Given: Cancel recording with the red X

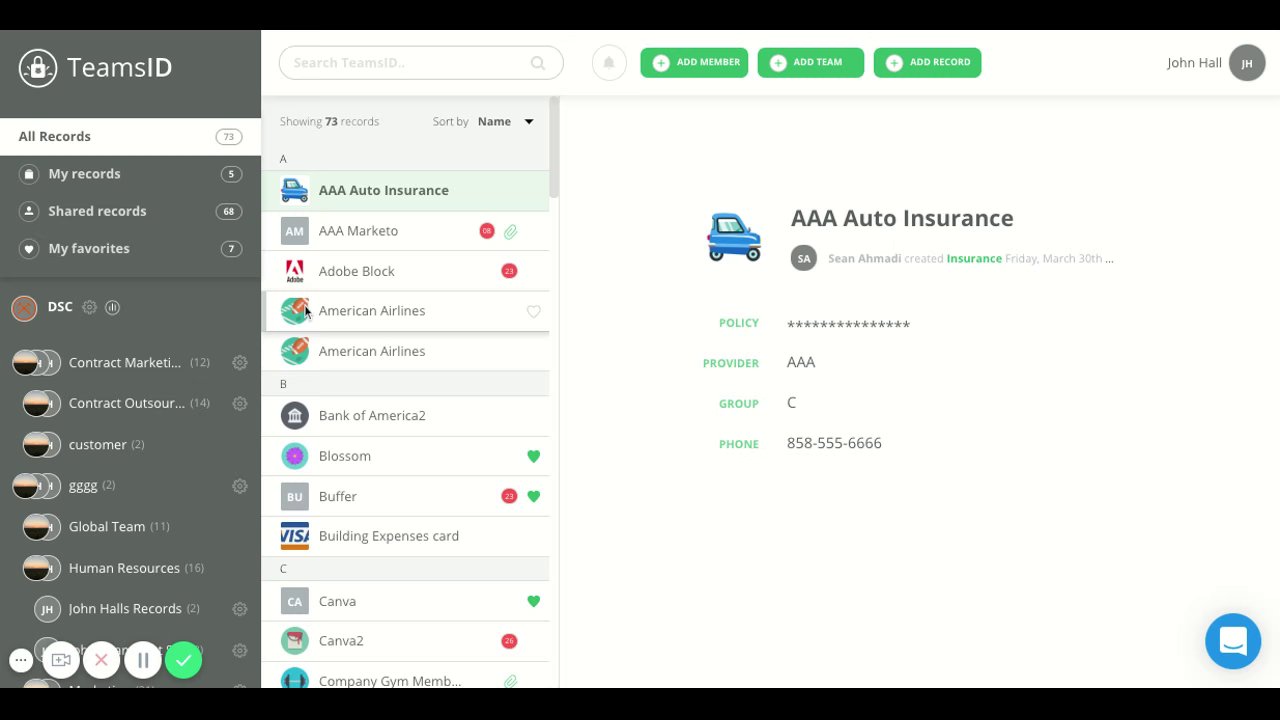Looking at the screenshot, I should click(101, 660).
